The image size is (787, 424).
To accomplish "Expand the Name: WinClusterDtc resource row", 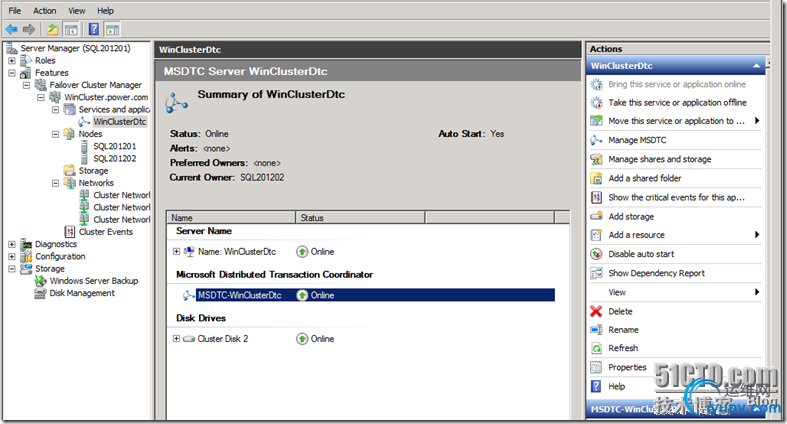I will coord(176,251).
